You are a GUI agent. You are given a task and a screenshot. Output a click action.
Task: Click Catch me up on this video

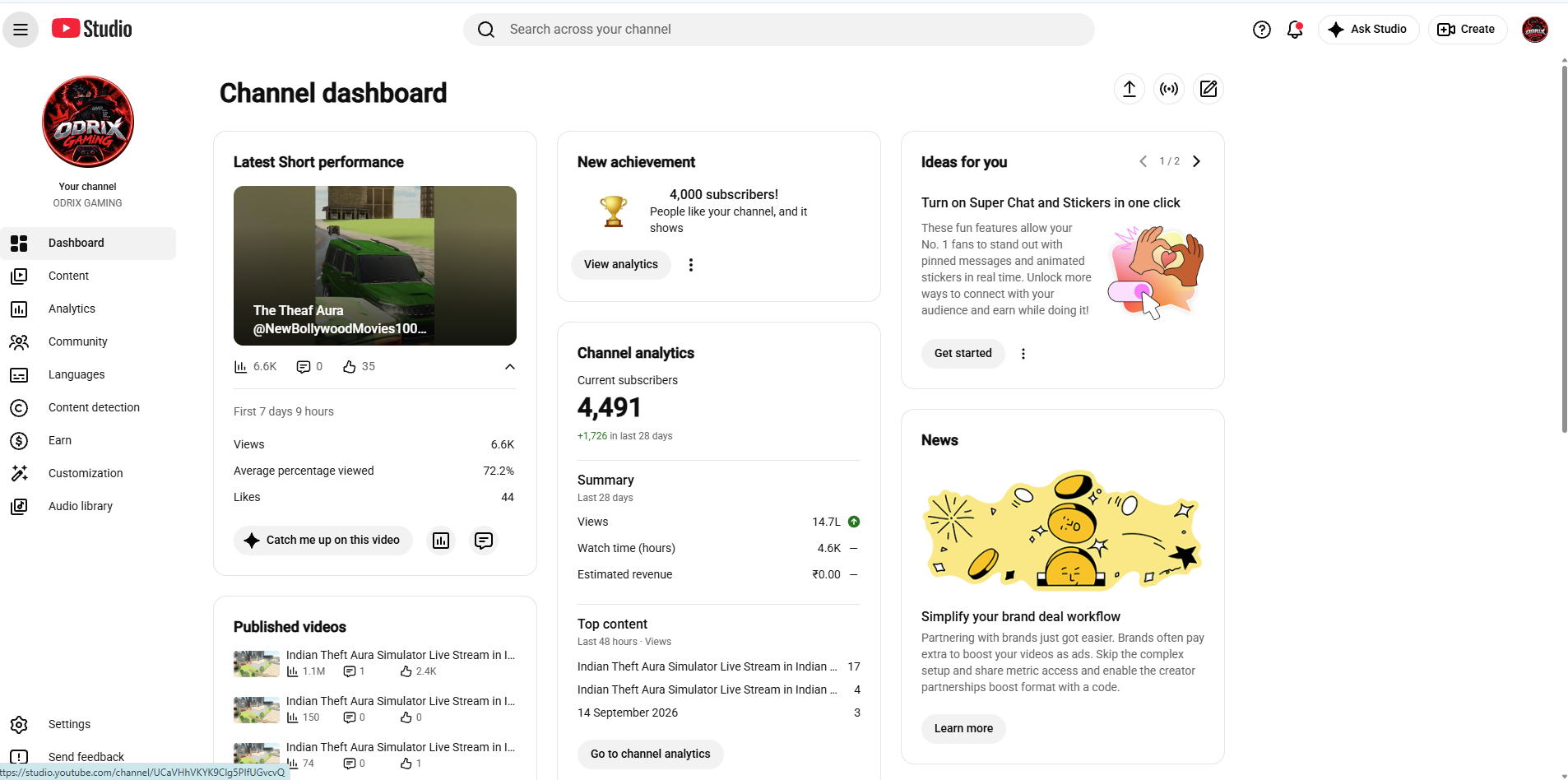click(x=323, y=541)
